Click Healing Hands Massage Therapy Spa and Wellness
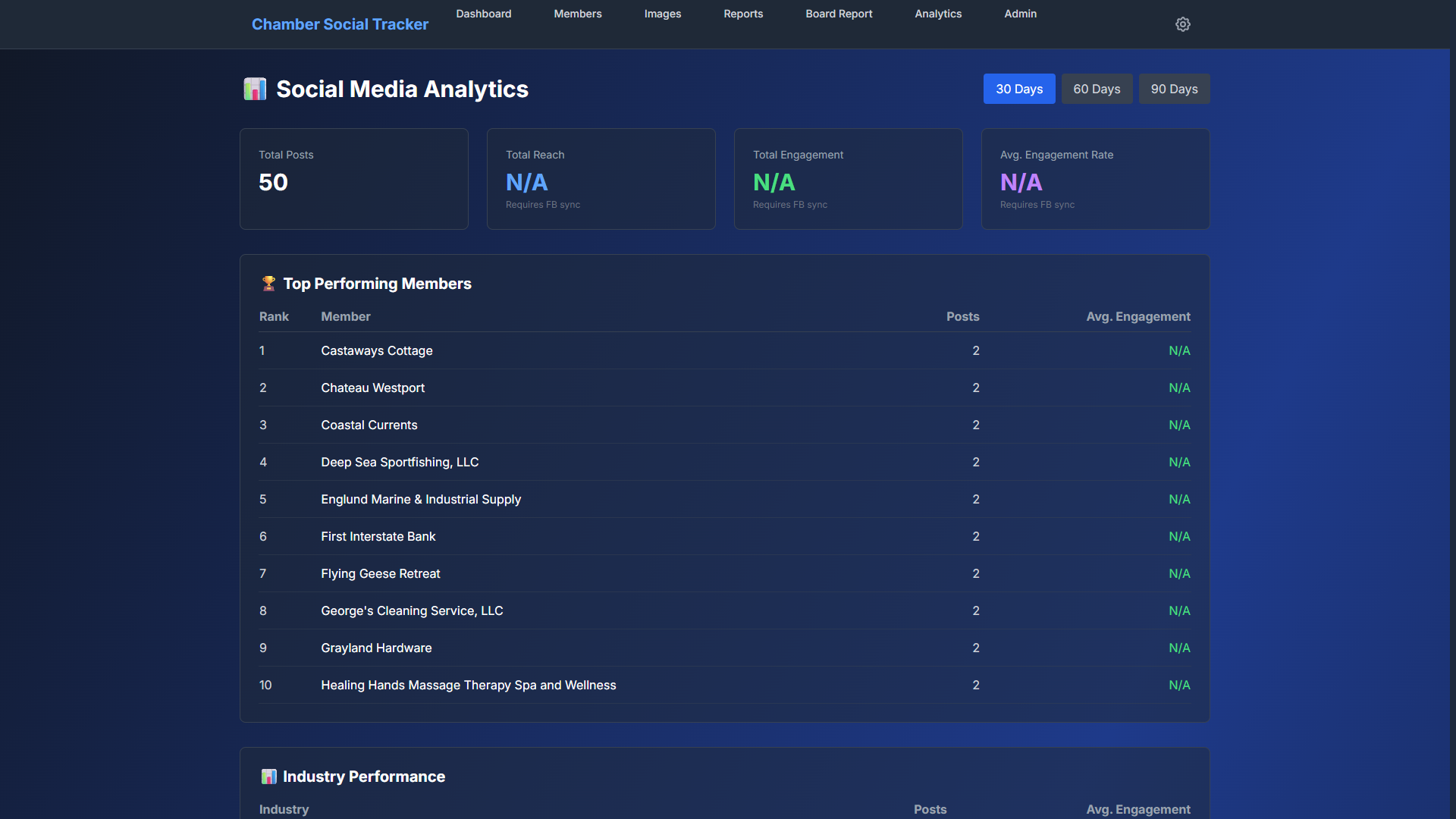 coord(468,685)
